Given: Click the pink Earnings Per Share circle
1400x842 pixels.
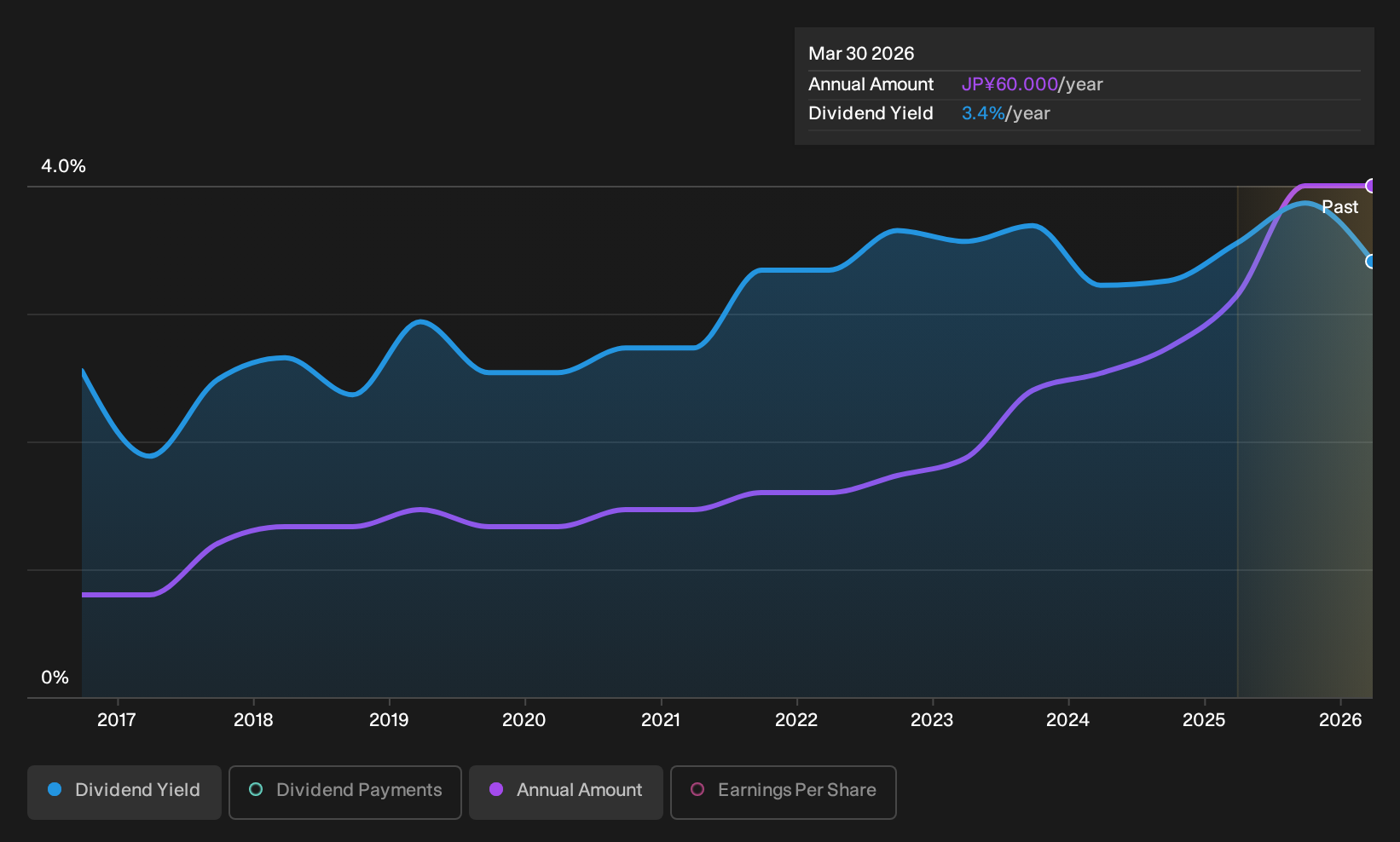Looking at the screenshot, I should pyautogui.click(x=697, y=790).
